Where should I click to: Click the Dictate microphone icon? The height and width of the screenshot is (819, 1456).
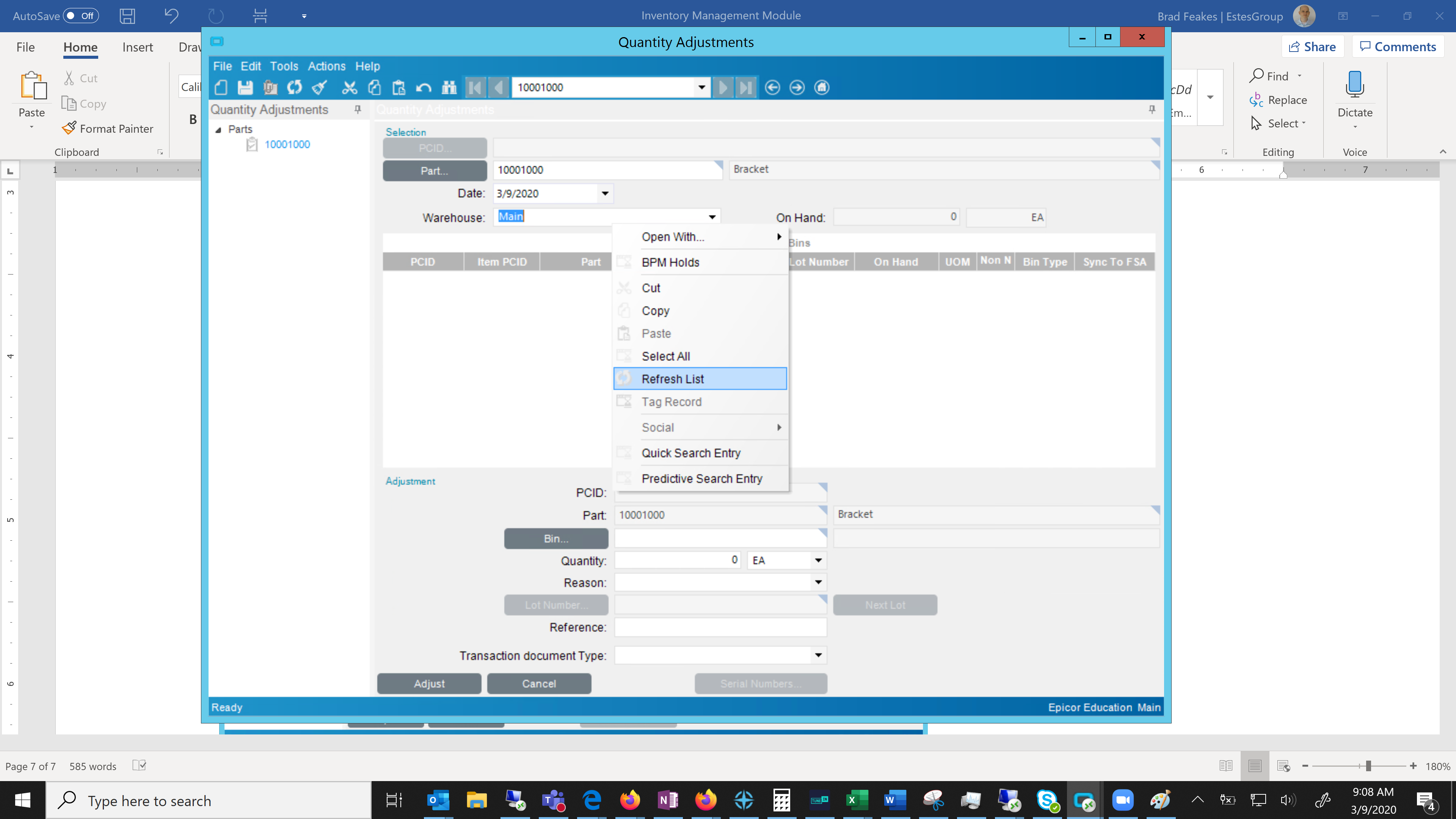coord(1355,84)
